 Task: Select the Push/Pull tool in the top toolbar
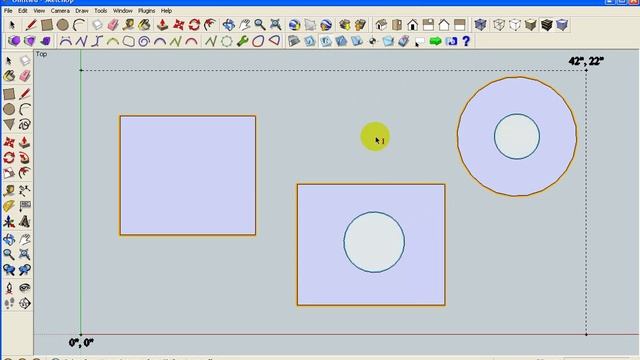pos(162,25)
